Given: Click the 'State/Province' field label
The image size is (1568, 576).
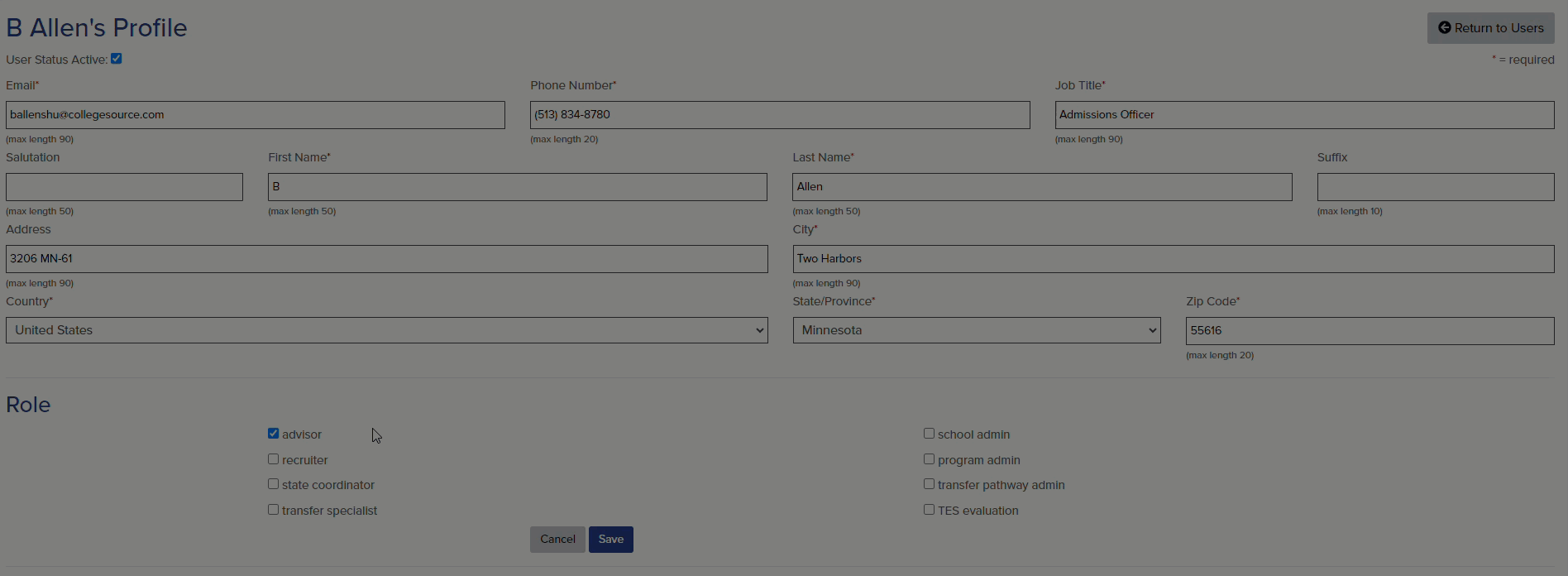Looking at the screenshot, I should tap(834, 301).
